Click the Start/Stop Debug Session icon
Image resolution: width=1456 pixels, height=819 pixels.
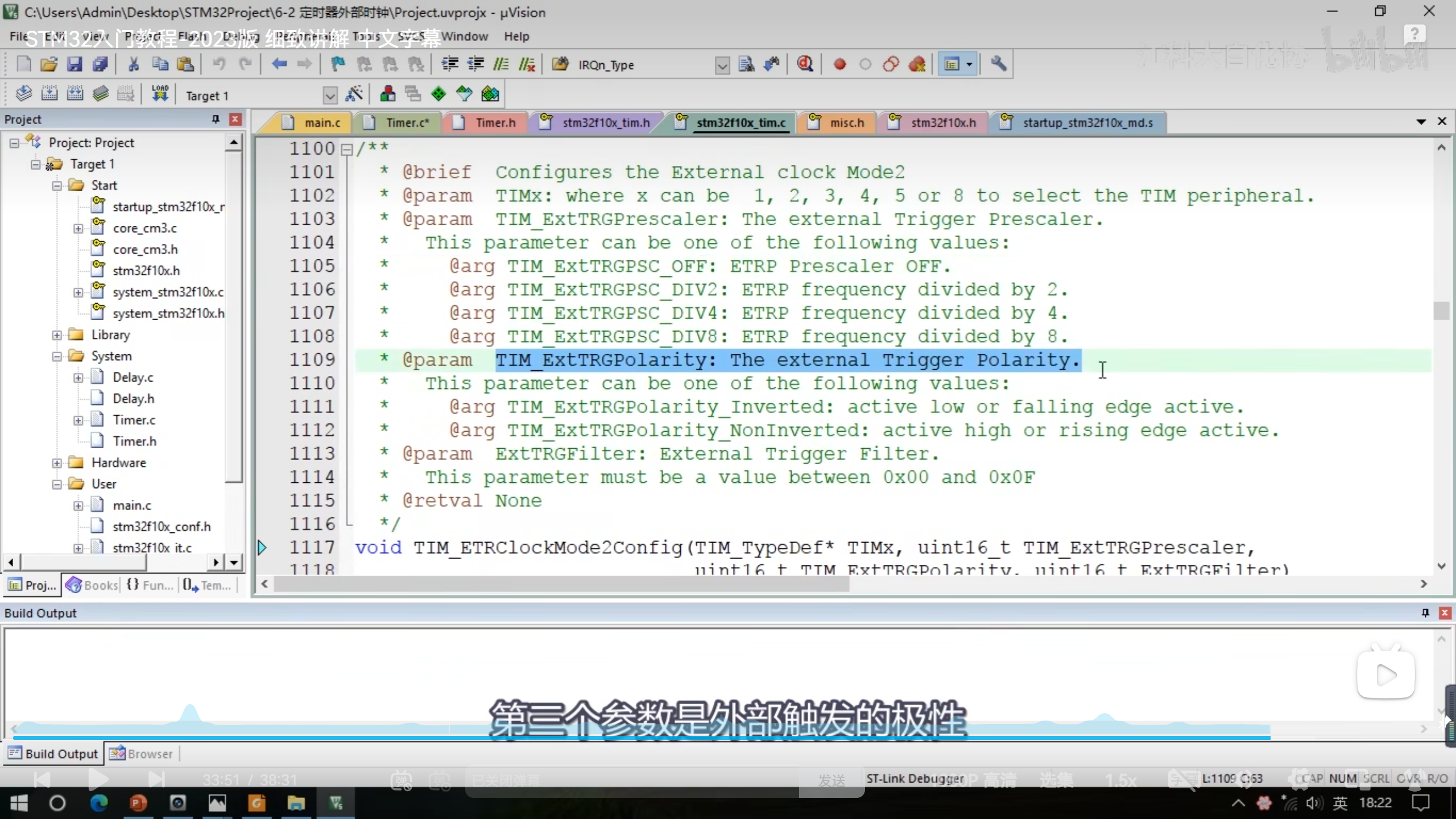tap(805, 64)
